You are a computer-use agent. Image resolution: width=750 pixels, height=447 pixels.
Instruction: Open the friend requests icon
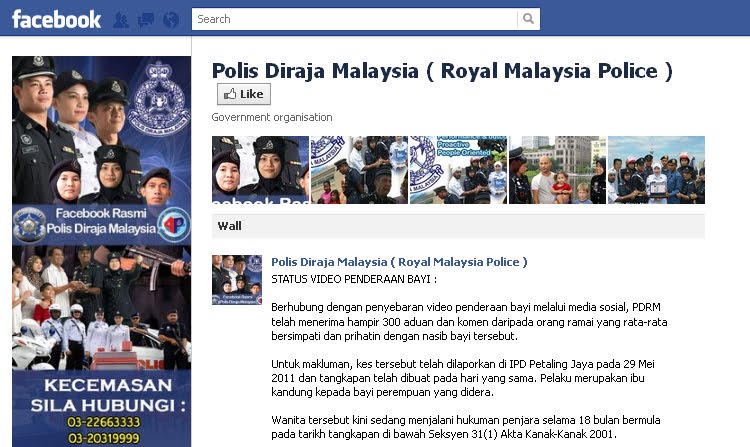tap(121, 20)
